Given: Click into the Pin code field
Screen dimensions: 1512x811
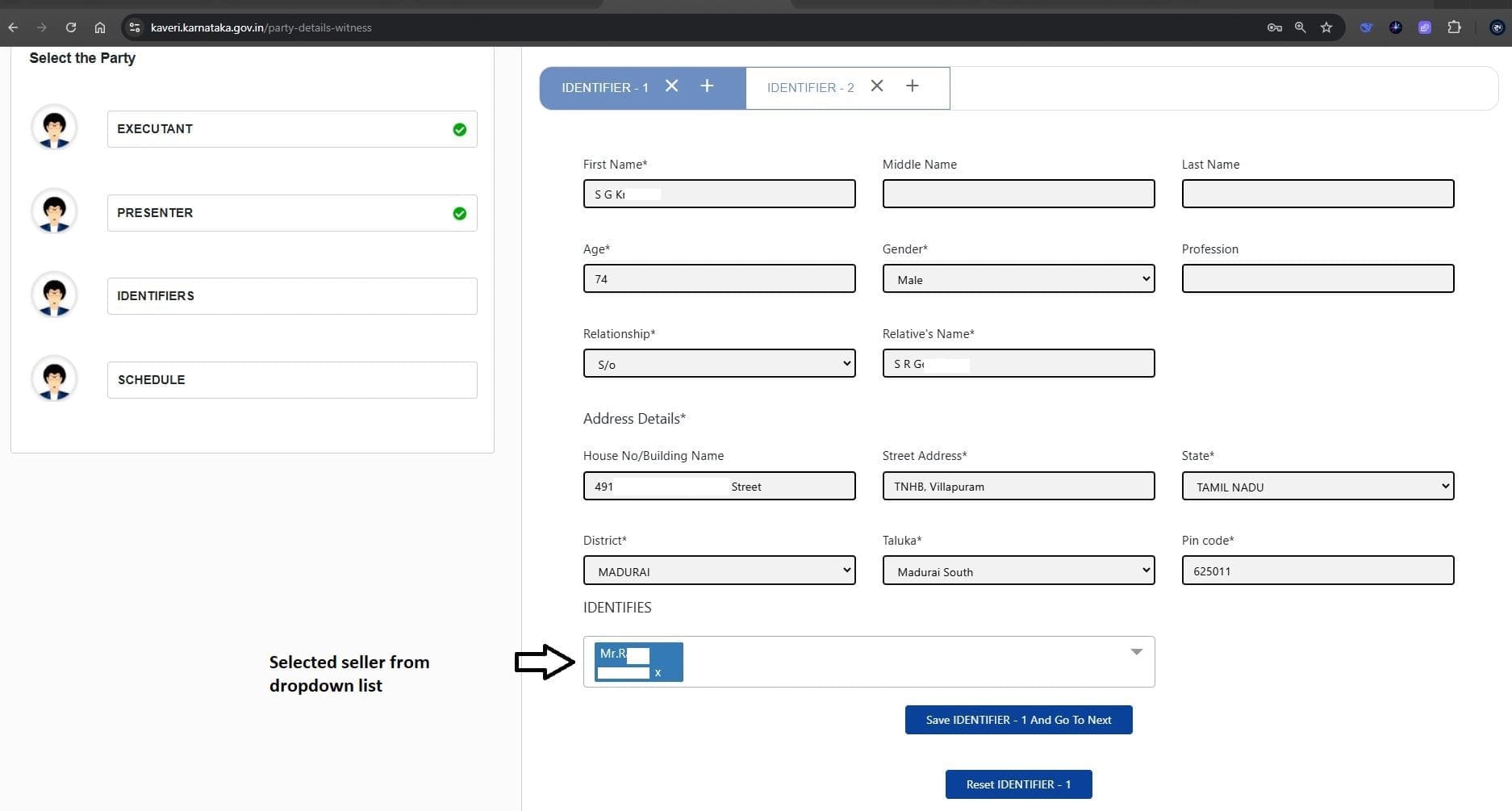Looking at the screenshot, I should click(x=1318, y=571).
